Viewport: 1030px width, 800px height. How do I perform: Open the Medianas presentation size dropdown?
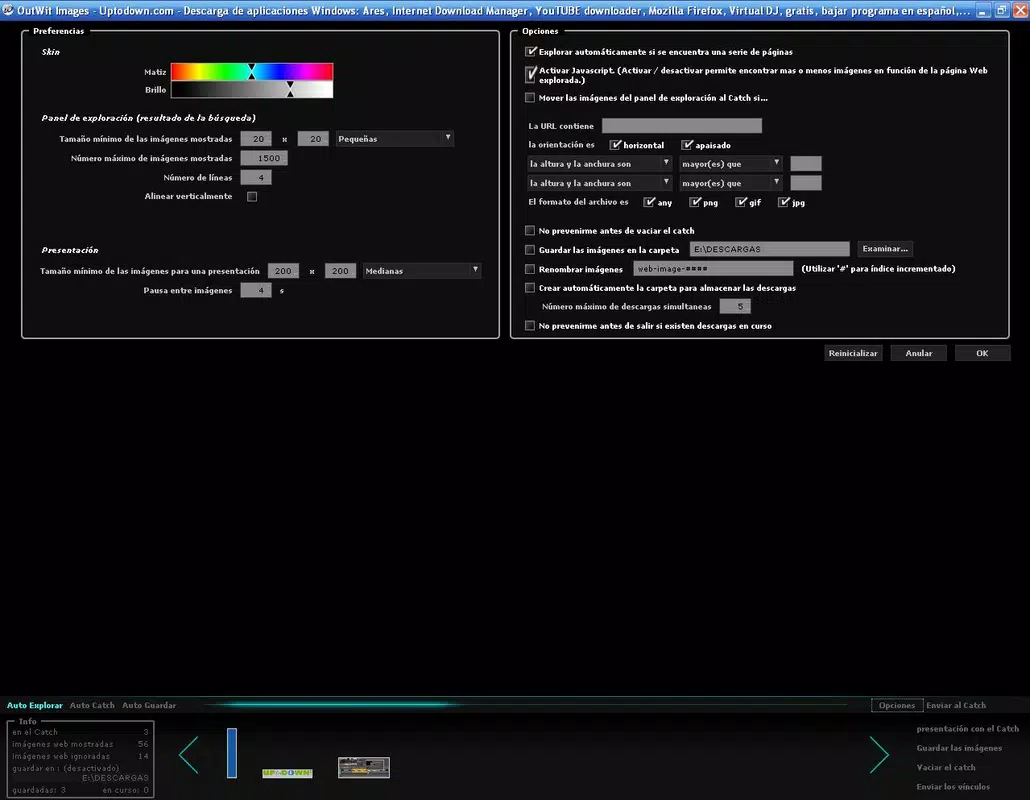click(x=422, y=271)
